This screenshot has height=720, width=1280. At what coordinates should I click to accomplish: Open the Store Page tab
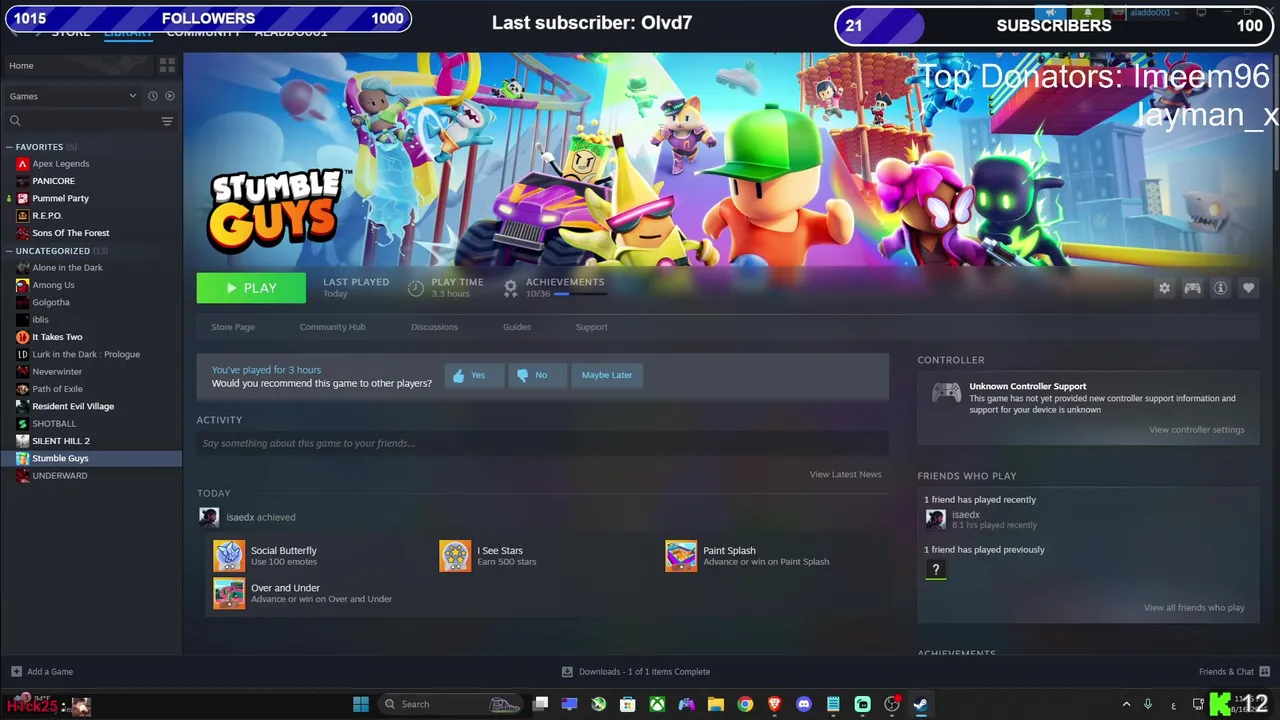[x=233, y=327]
